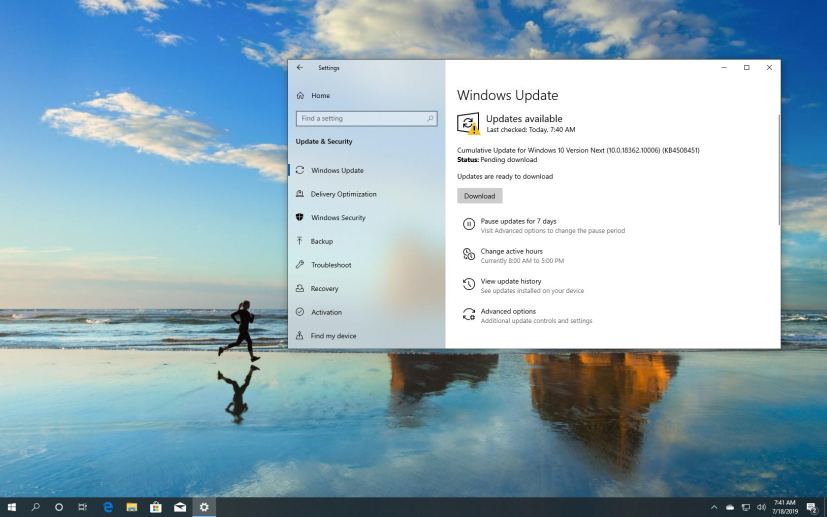The width and height of the screenshot is (827, 517).
Task: Maximize the Settings window
Action: (x=747, y=68)
